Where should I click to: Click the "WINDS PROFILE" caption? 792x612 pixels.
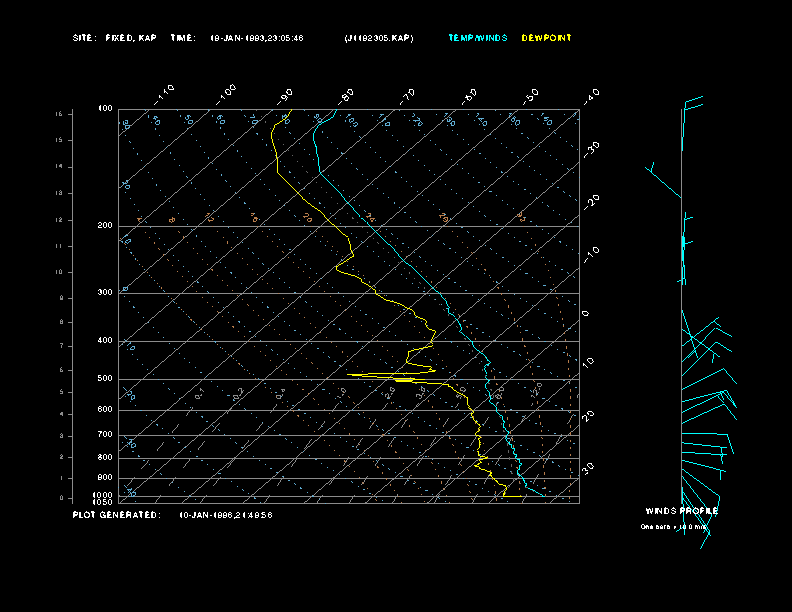681,511
